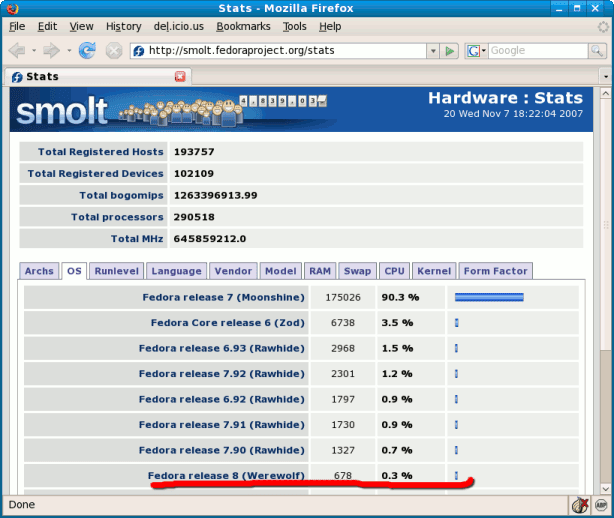Click the Google search engine icon
Screen dimensions: 614x518
coord(473,51)
